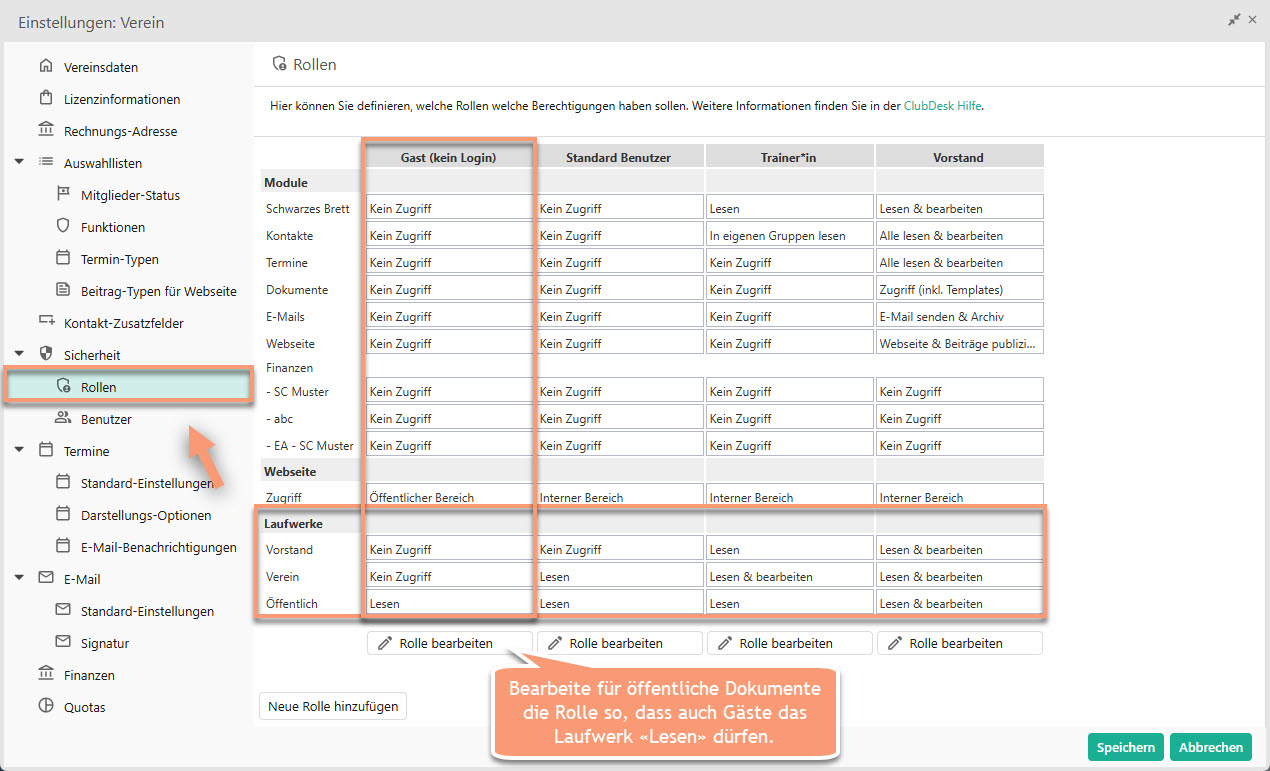Open Vorstand Webseite permission dropdown
The width and height of the screenshot is (1270, 771).
[960, 343]
